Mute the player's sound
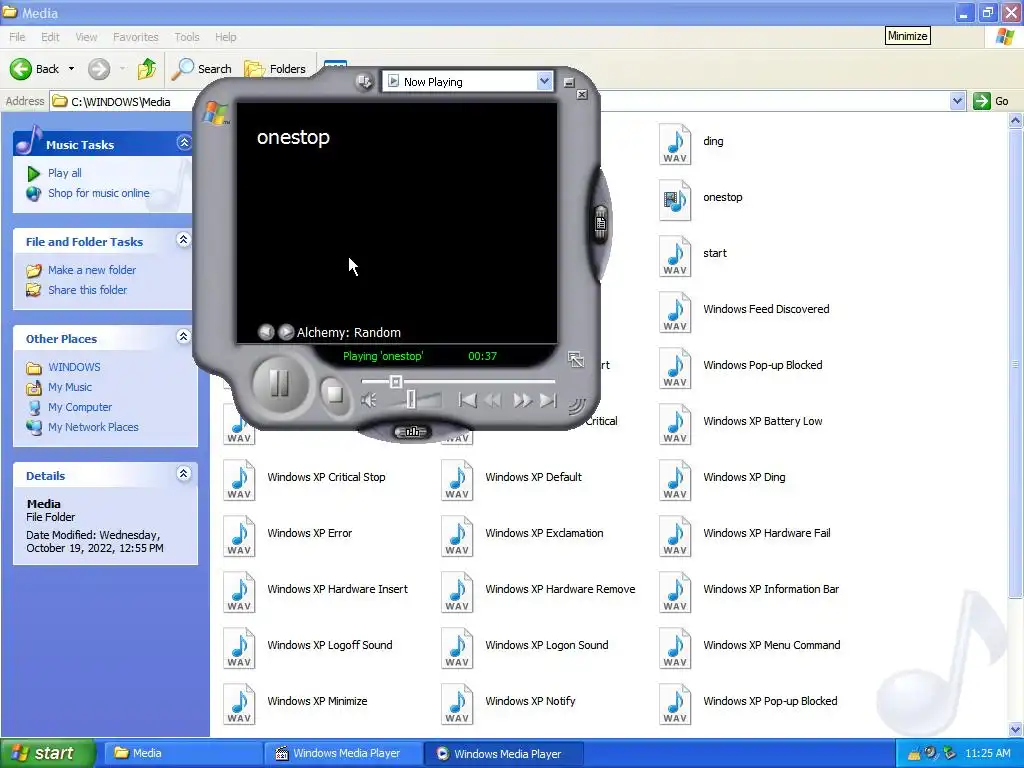 click(369, 400)
